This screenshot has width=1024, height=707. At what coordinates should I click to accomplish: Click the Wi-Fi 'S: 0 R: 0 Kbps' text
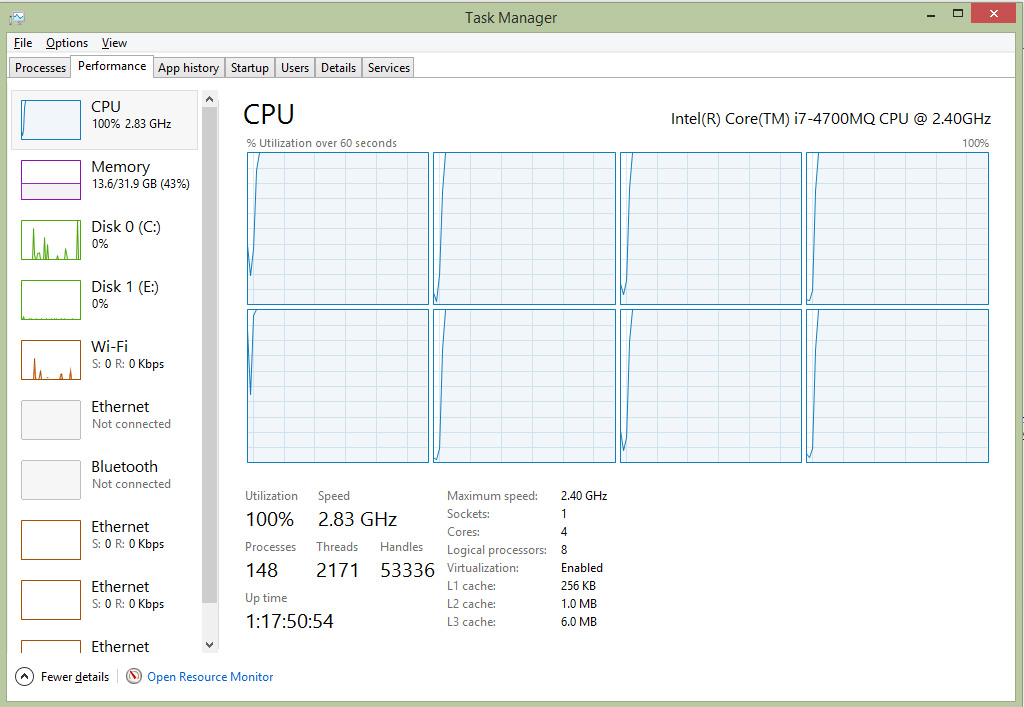tap(127, 364)
